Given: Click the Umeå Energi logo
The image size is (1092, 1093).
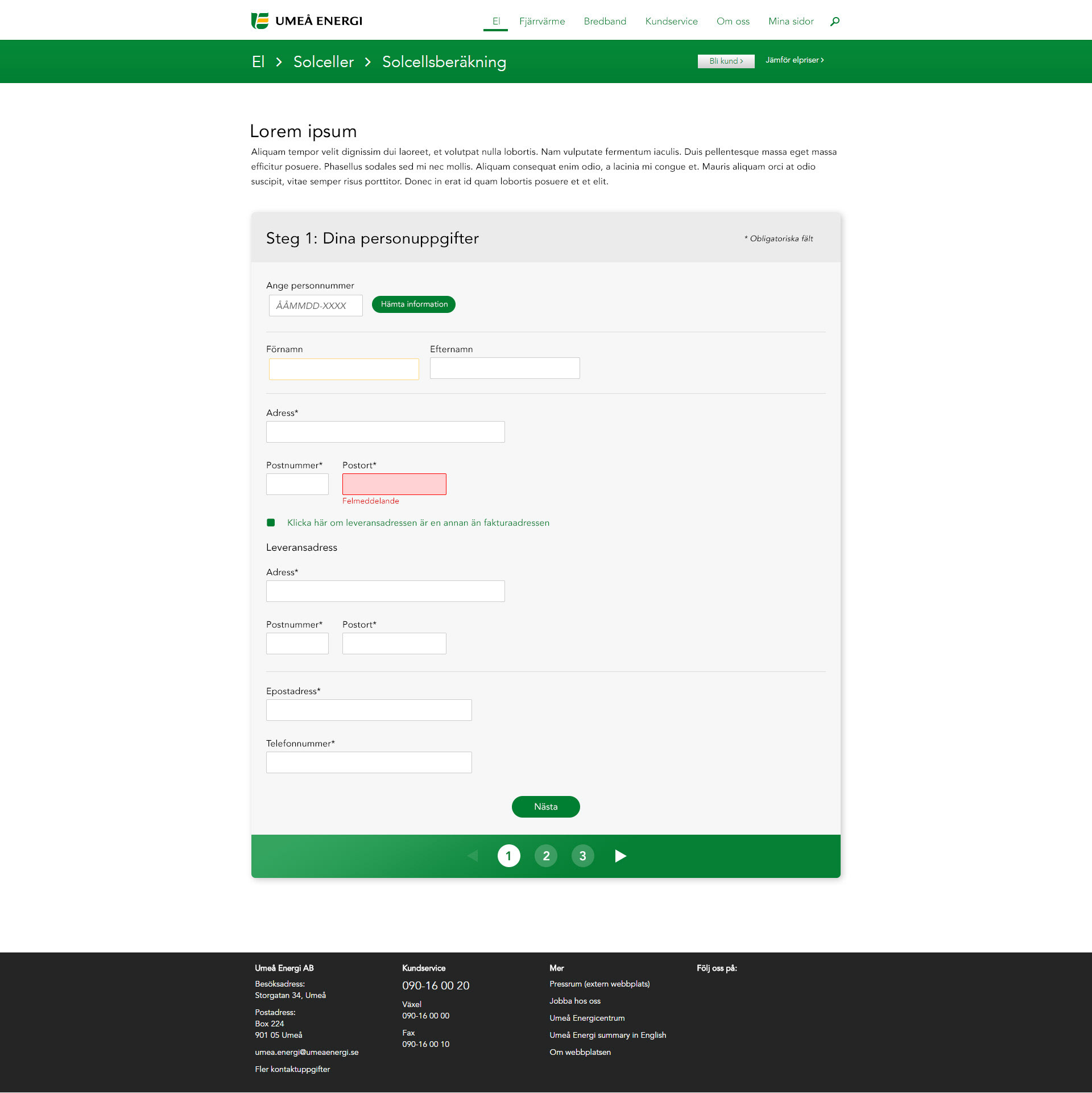Looking at the screenshot, I should click(307, 21).
